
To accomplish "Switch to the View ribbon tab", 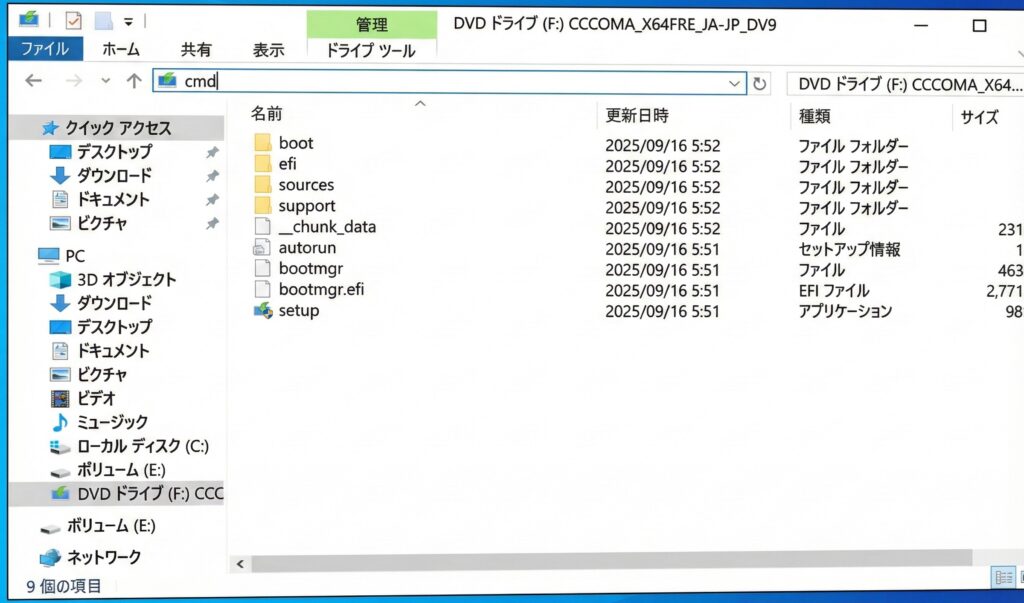I will 268,49.
